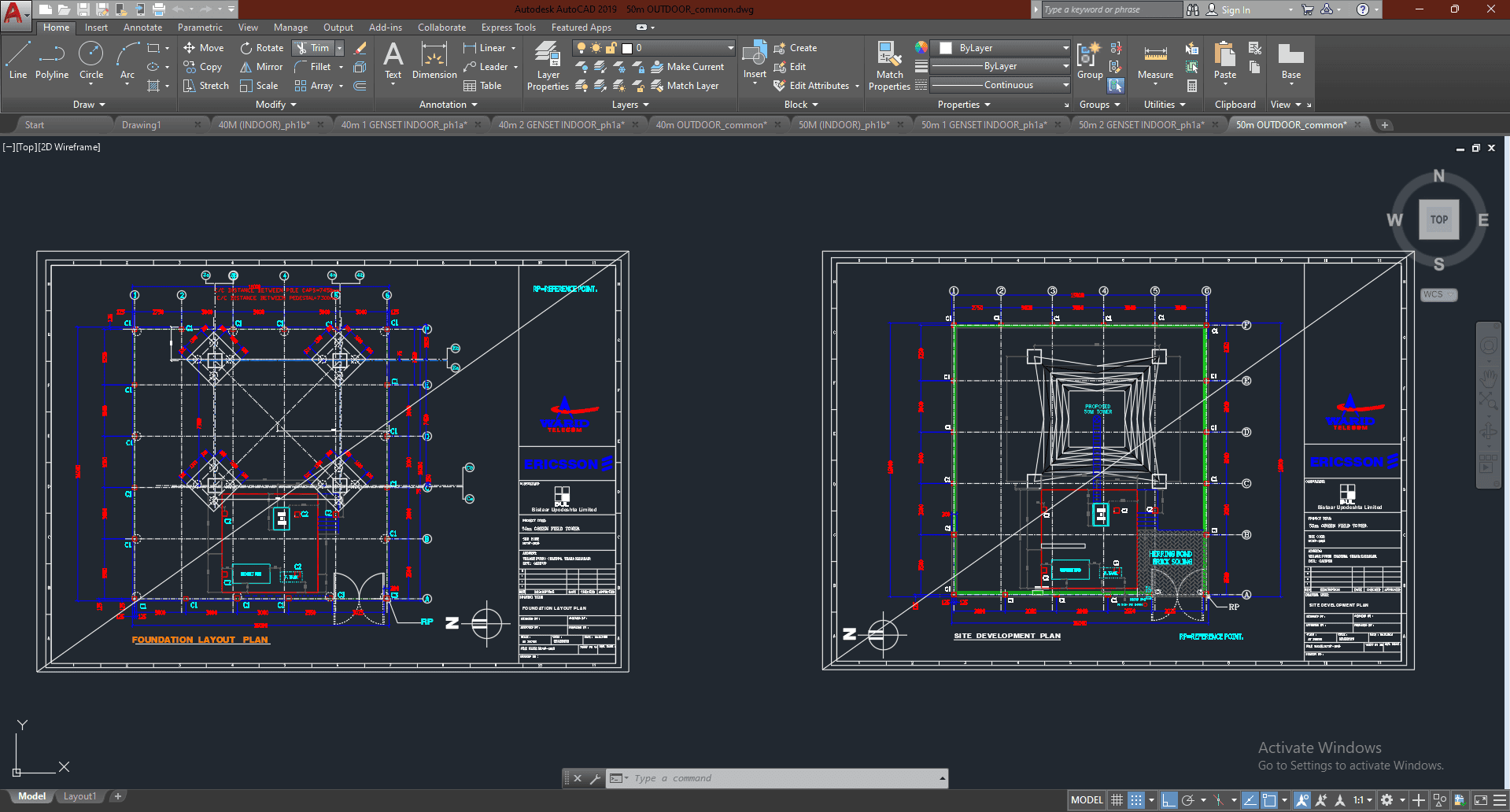Switch to the Drawing1 file tab
The height and width of the screenshot is (812, 1510).
(142, 125)
